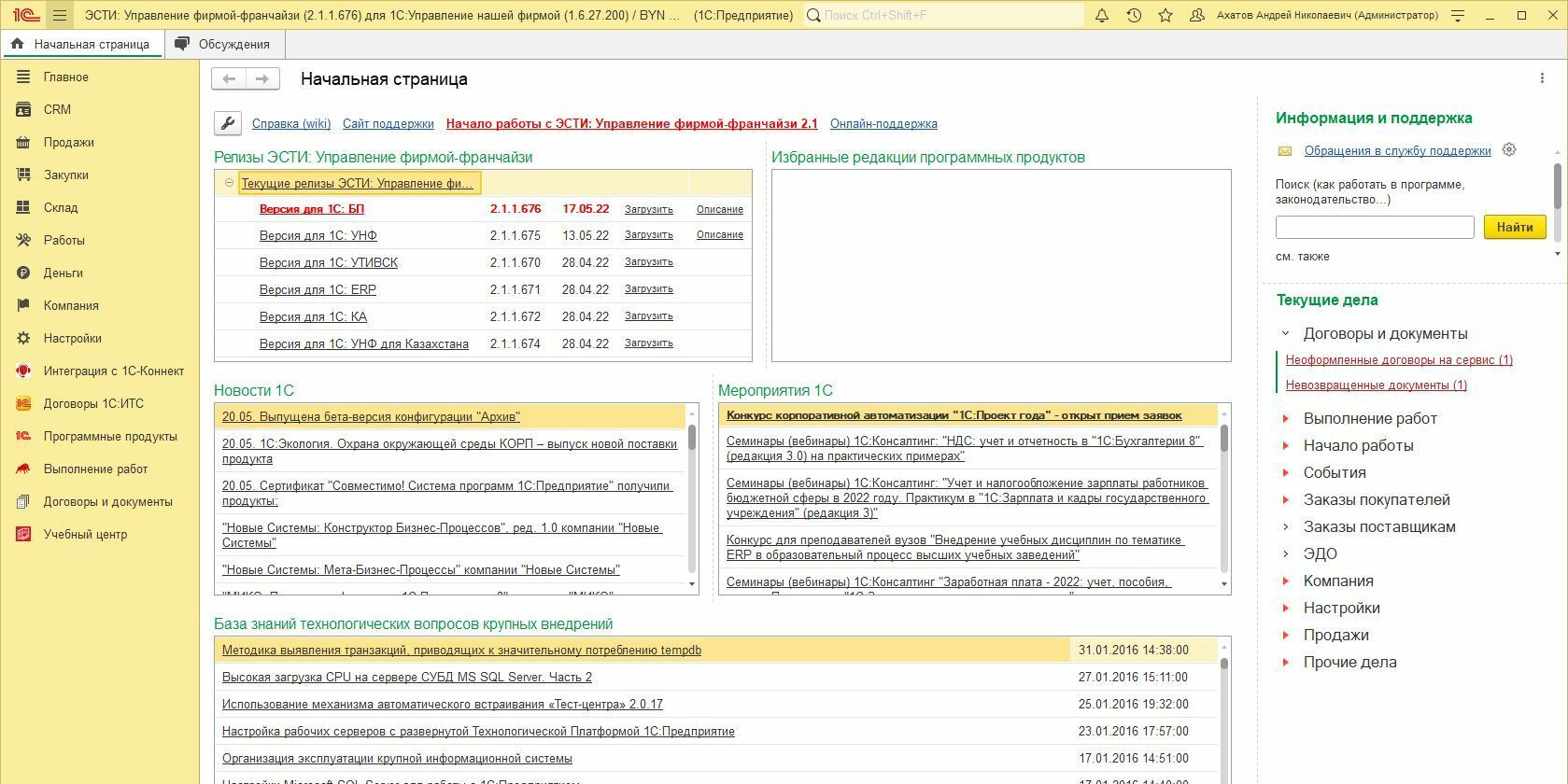Open the Склад section in sidebar
1568x784 pixels.
pyautogui.click(x=61, y=207)
